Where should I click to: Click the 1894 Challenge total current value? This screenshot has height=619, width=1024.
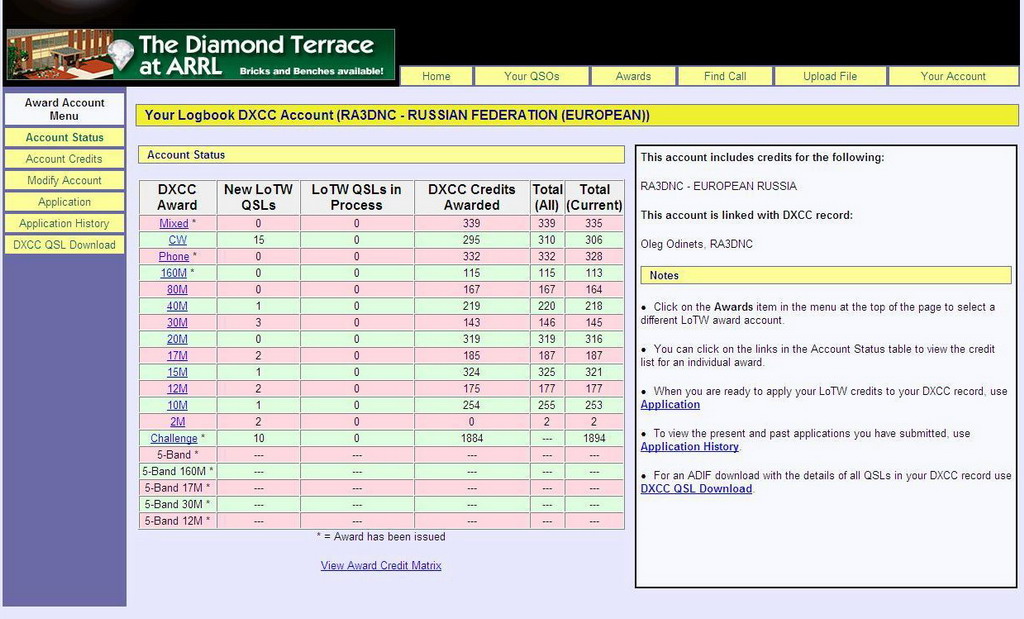(594, 438)
